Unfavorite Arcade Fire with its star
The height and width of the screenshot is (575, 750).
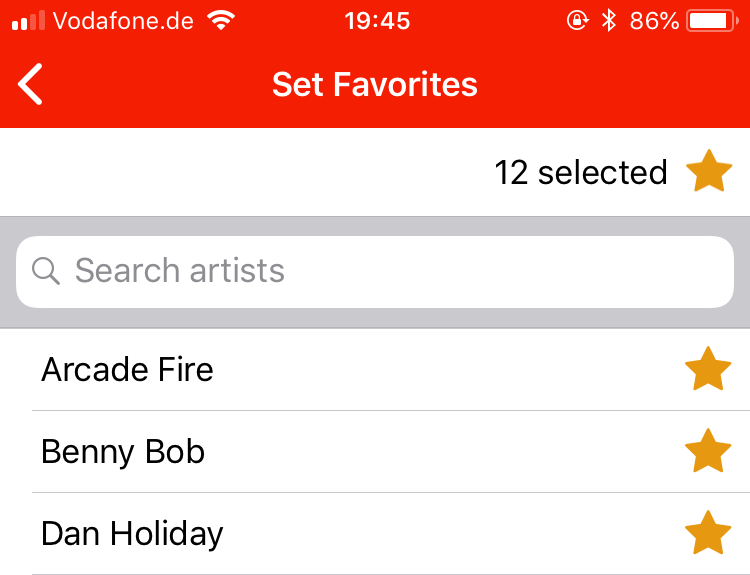[x=708, y=369]
